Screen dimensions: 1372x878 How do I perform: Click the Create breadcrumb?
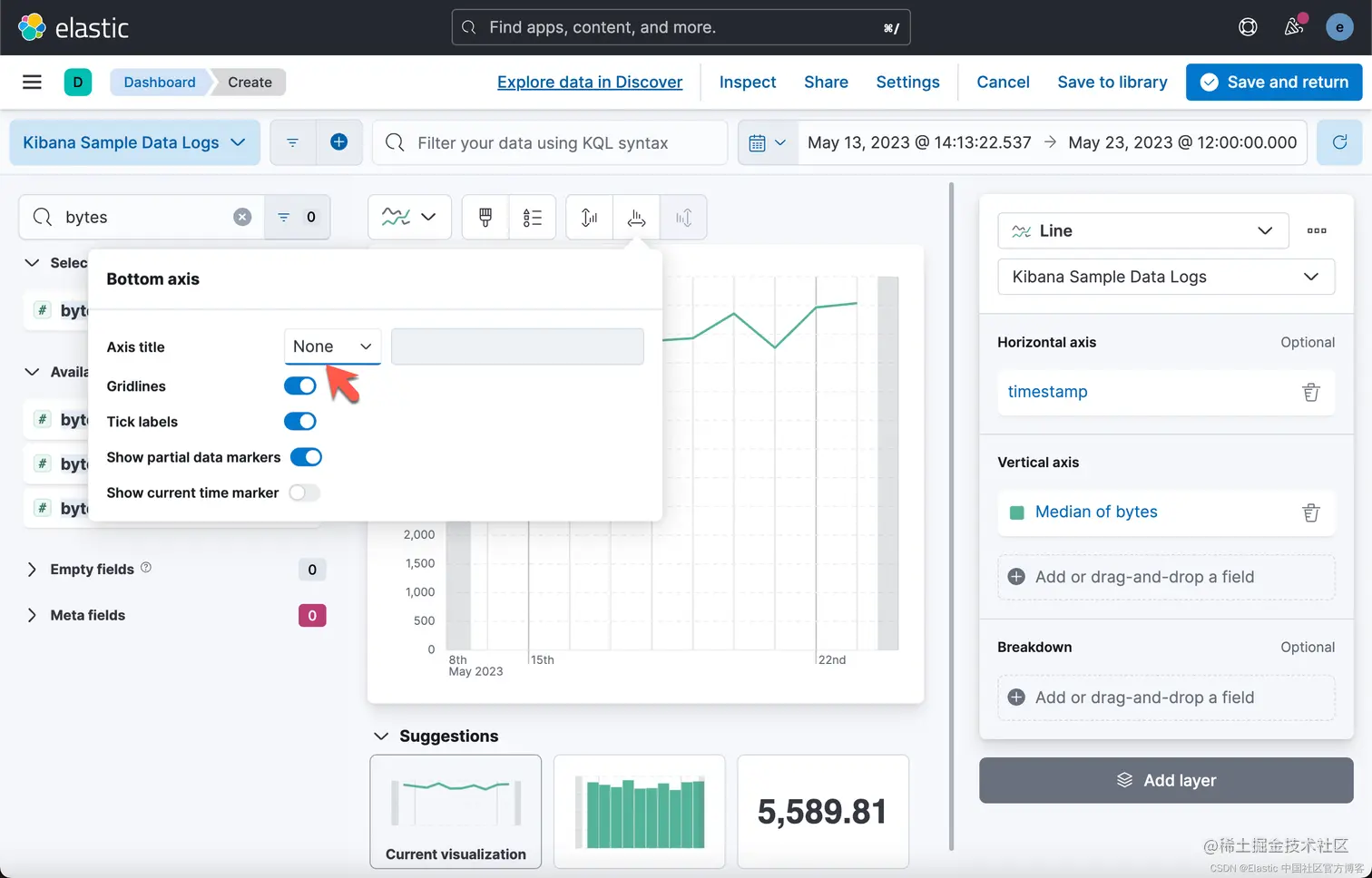[x=250, y=82]
